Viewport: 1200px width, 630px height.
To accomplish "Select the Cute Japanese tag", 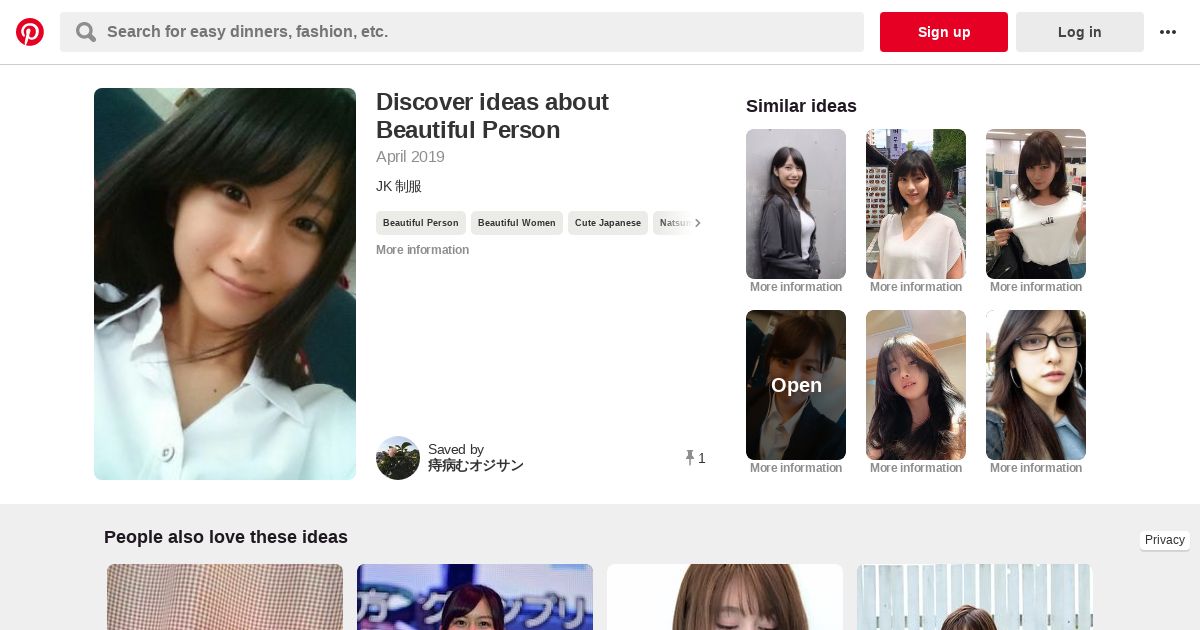I will (608, 223).
